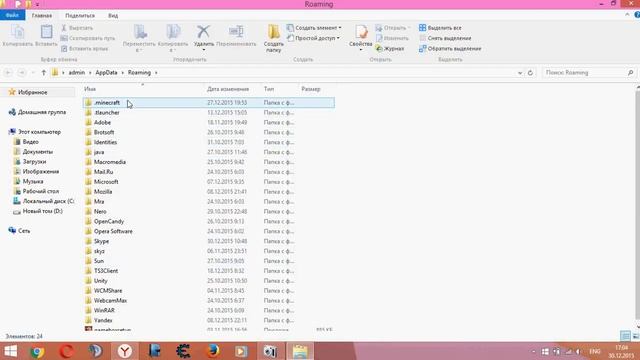Click the Forward navigation arrow
This screenshot has height=360, width=640.
22,73
